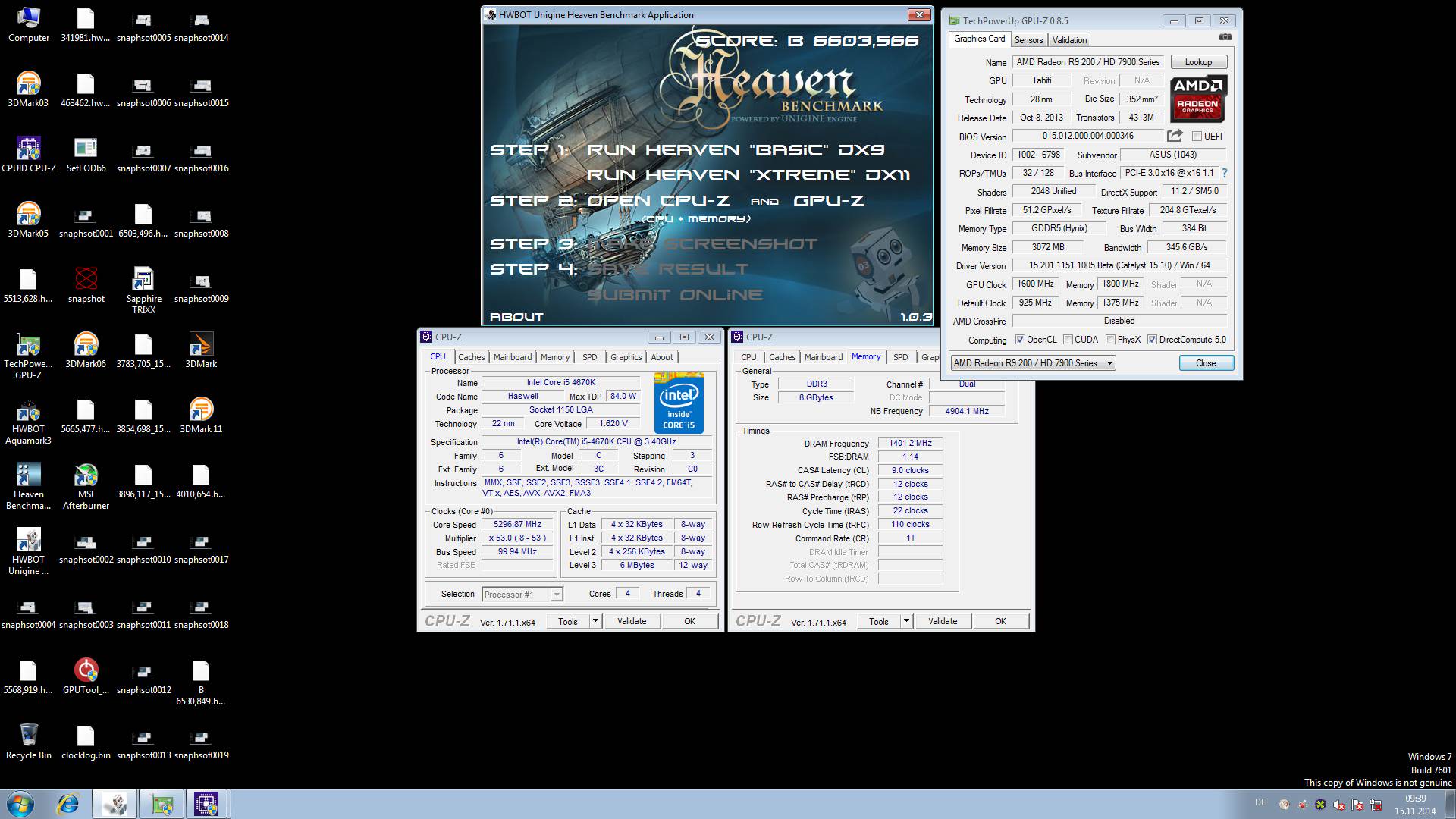The height and width of the screenshot is (819, 1456).
Task: Open the TechPowerUp GPU-Z desktop shortcut
Action: pos(29,356)
